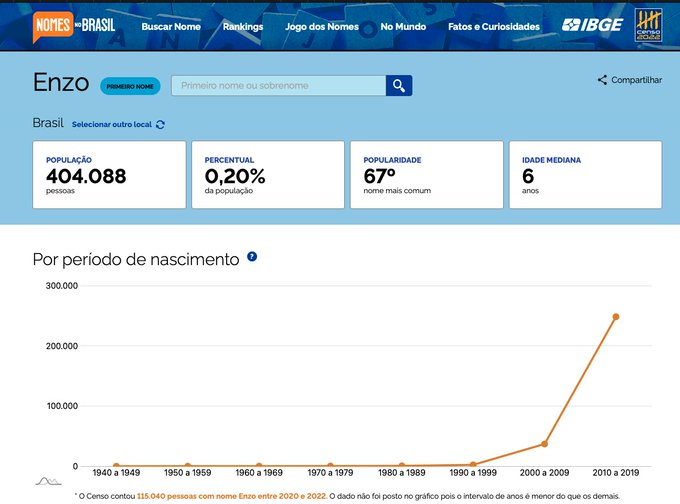Click the refresh arrows icon beside local selector
Screen dimensions: 680x504
coord(160,125)
